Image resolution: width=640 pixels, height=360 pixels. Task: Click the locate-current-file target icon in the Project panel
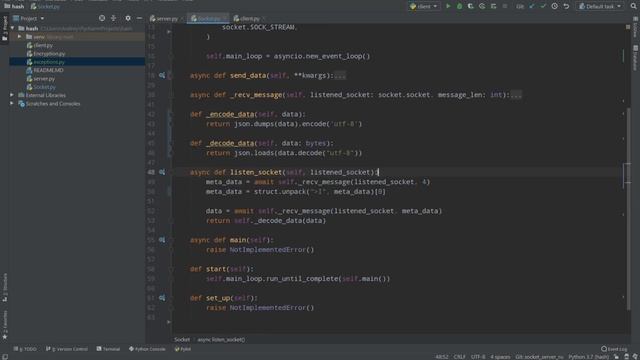pos(102,18)
